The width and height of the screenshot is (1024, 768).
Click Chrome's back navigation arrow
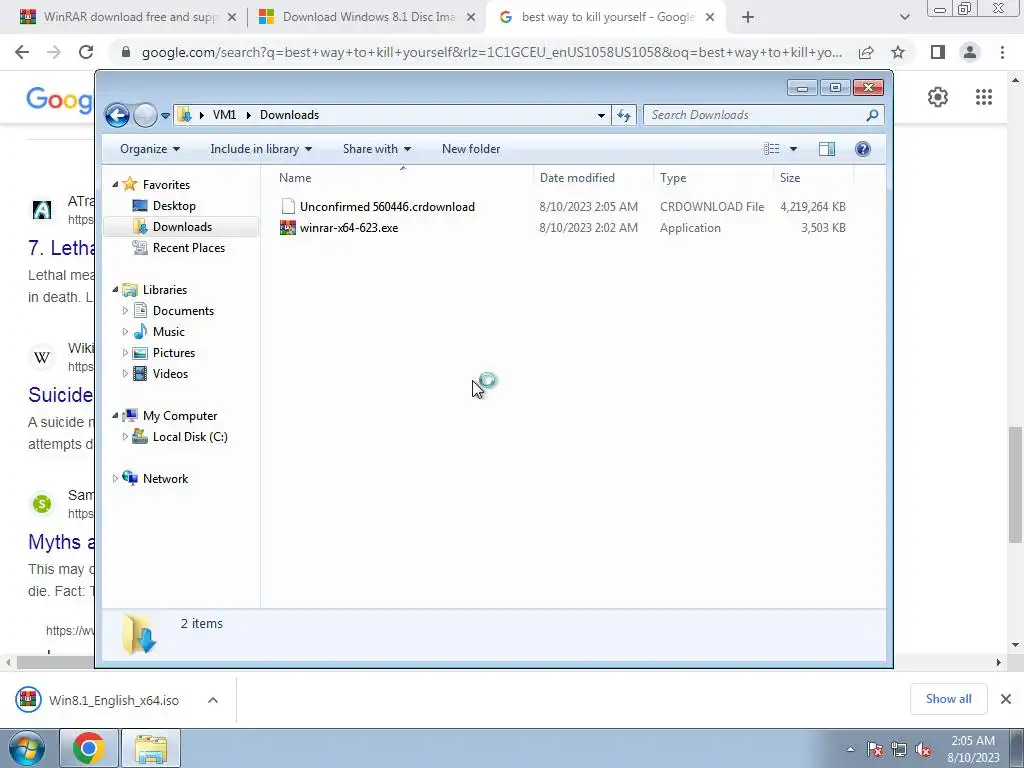point(22,52)
